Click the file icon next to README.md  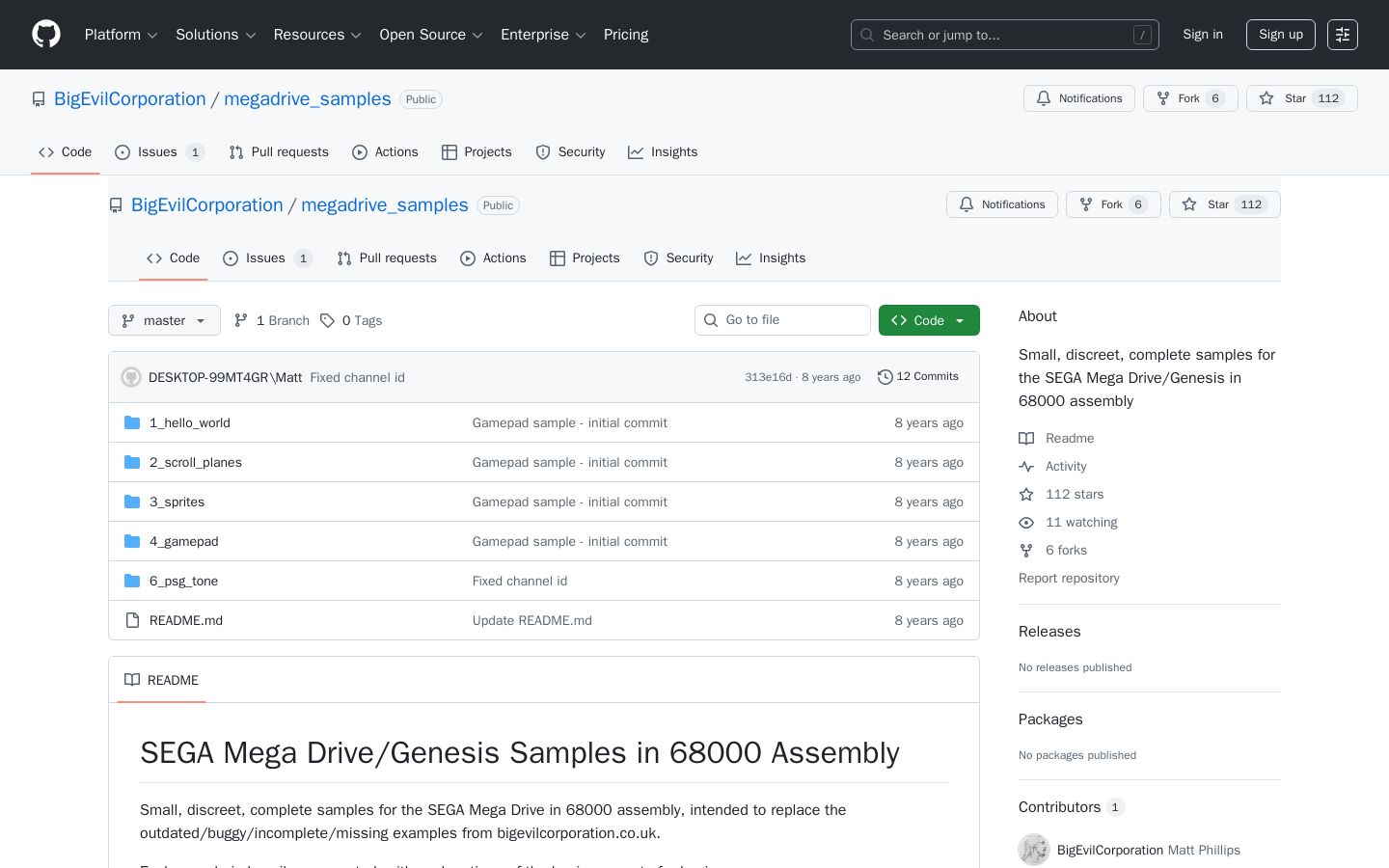pyautogui.click(x=132, y=620)
